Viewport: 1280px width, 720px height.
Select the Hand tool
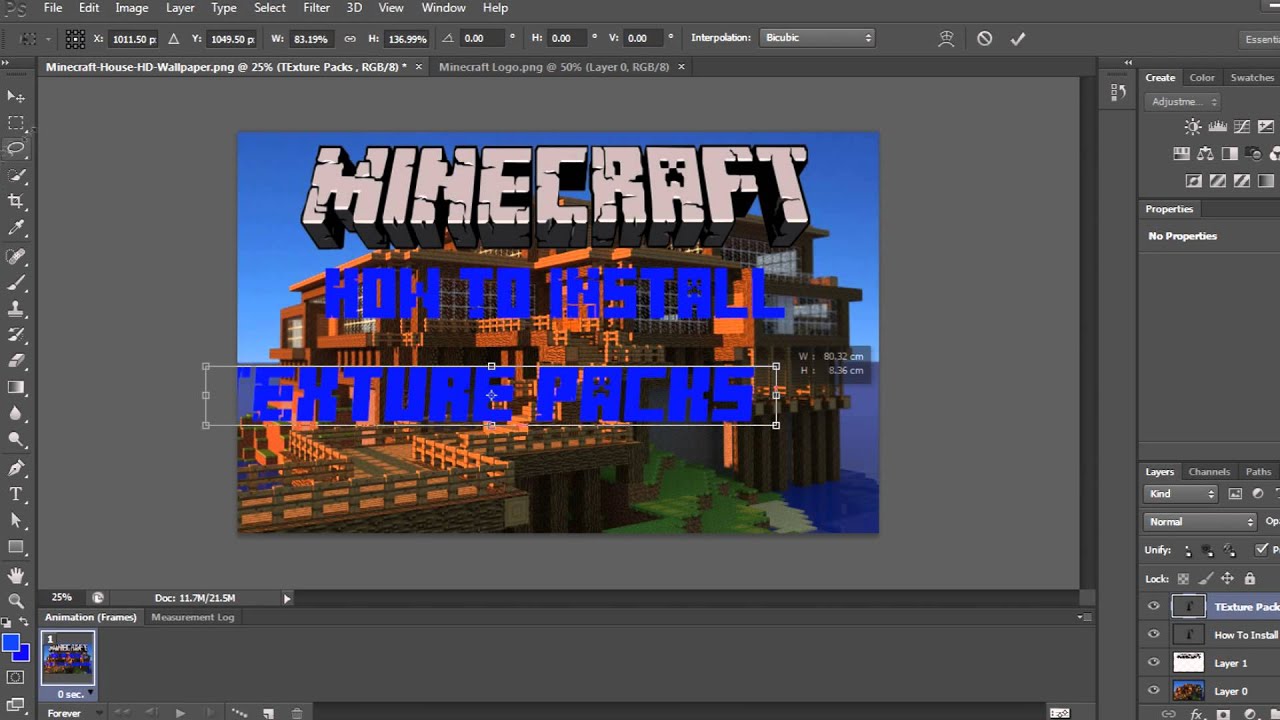(16, 575)
